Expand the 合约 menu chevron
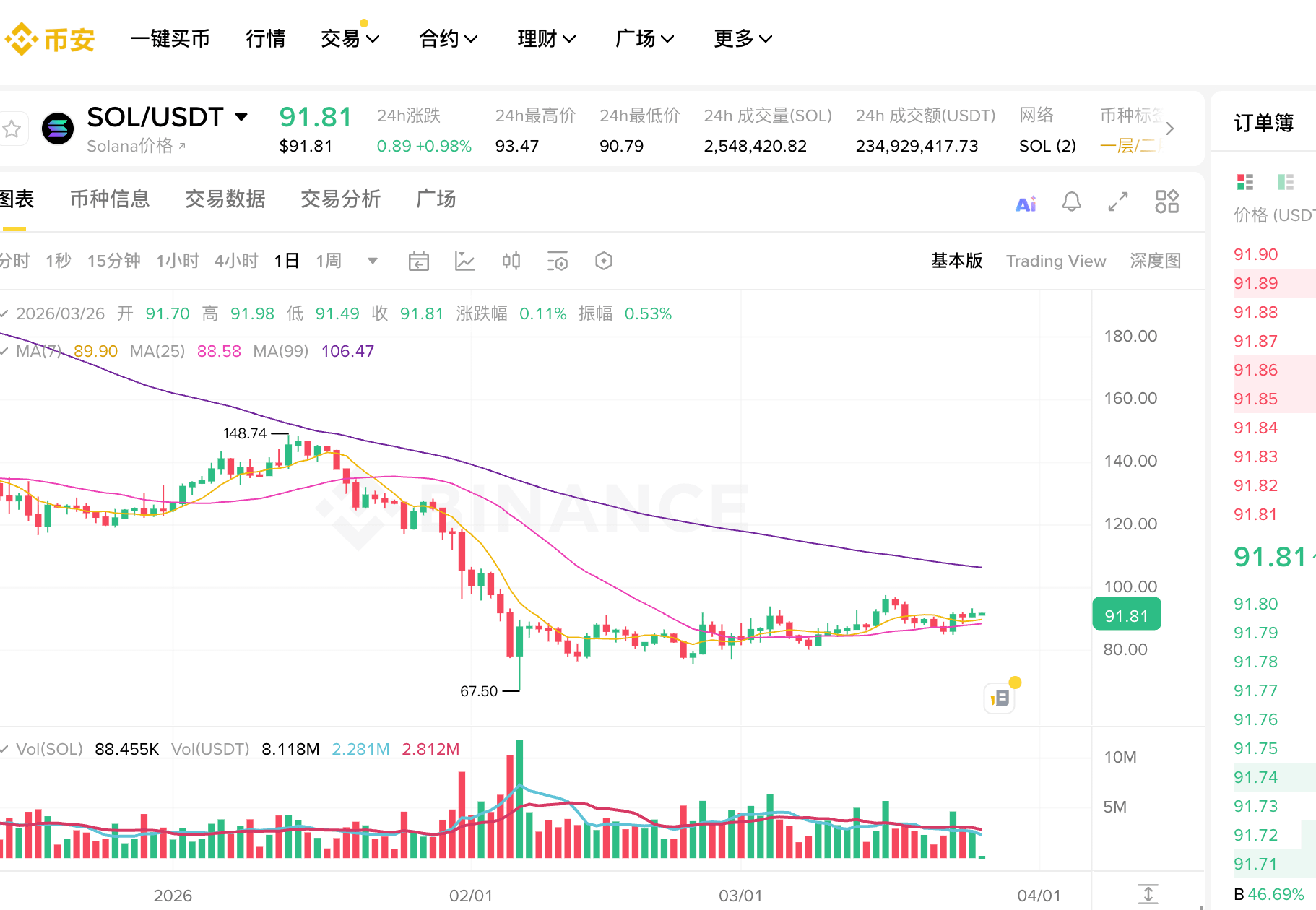Image resolution: width=1316 pixels, height=910 pixels. pos(471,38)
